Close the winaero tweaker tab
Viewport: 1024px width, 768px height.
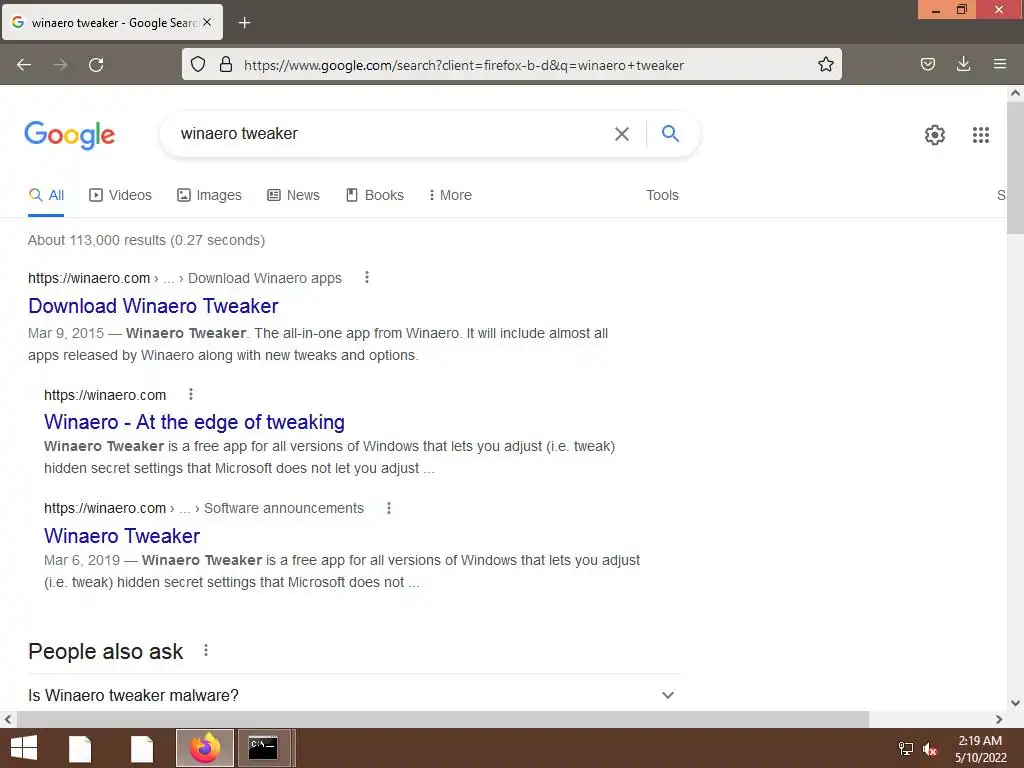click(207, 22)
